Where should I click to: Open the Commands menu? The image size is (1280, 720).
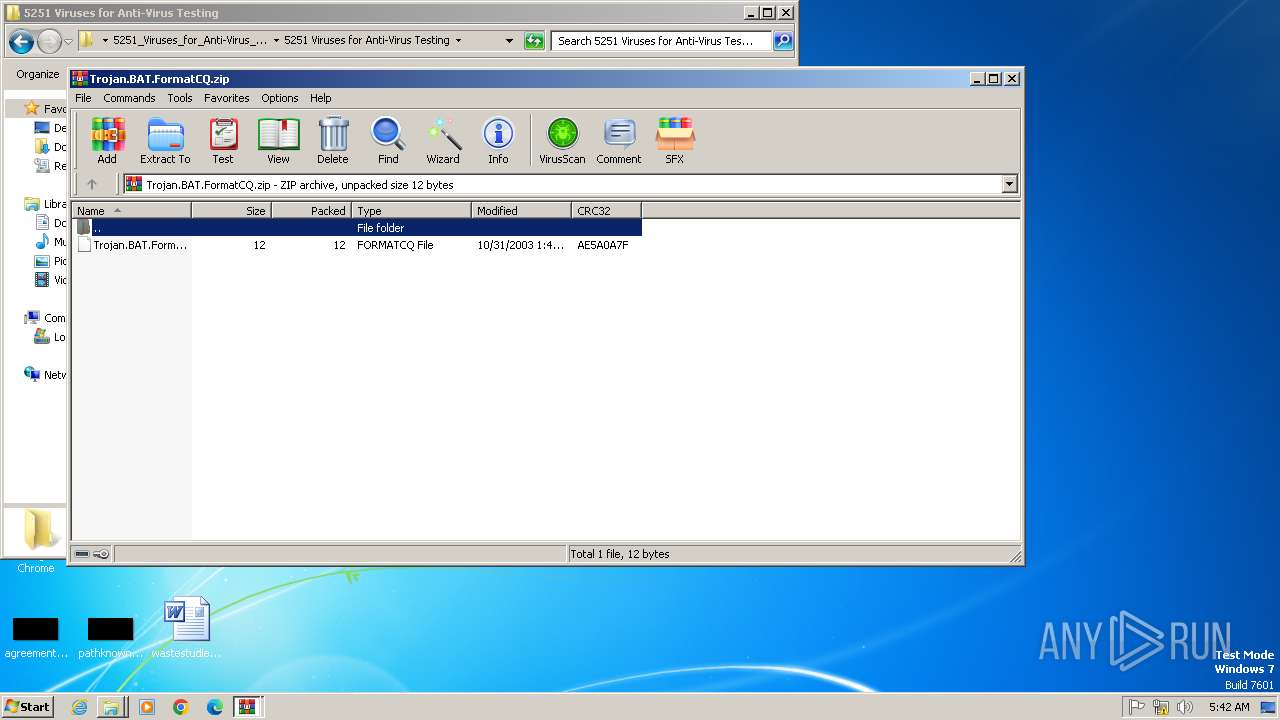[x=129, y=98]
